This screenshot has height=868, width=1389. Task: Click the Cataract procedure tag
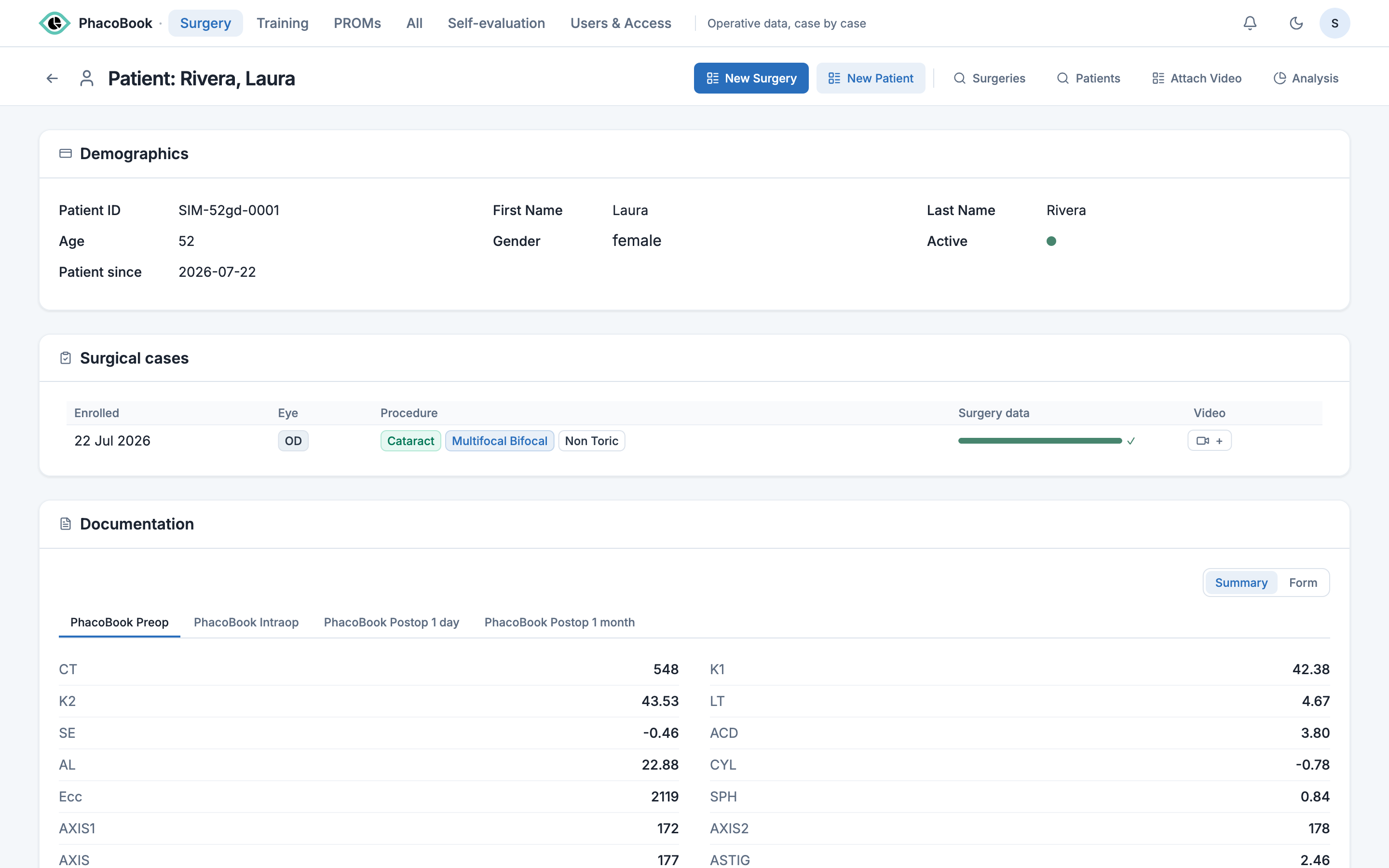(410, 441)
